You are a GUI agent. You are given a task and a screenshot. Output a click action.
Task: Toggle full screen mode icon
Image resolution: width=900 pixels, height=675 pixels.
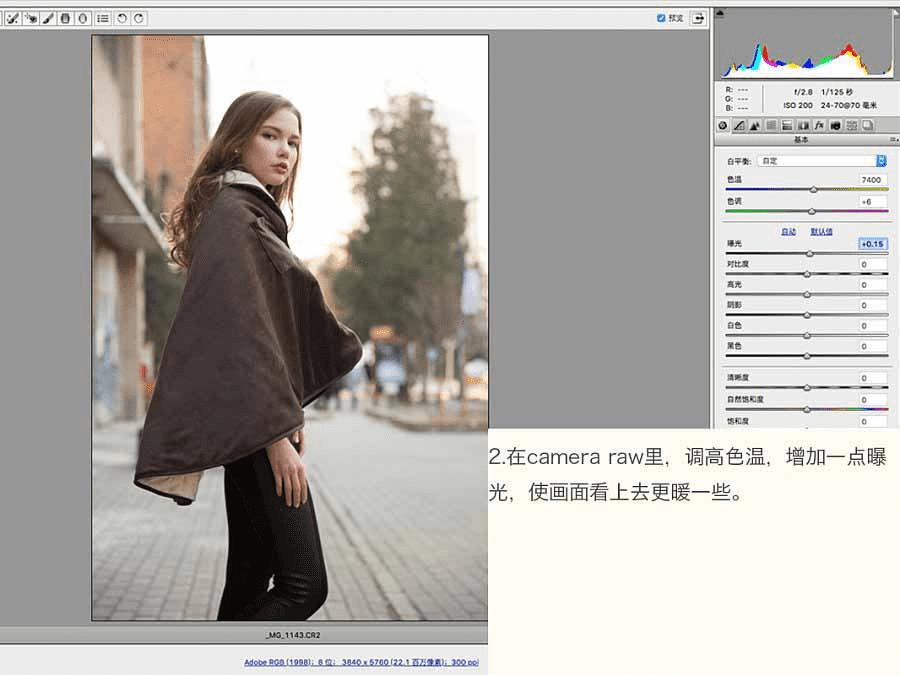(697, 18)
